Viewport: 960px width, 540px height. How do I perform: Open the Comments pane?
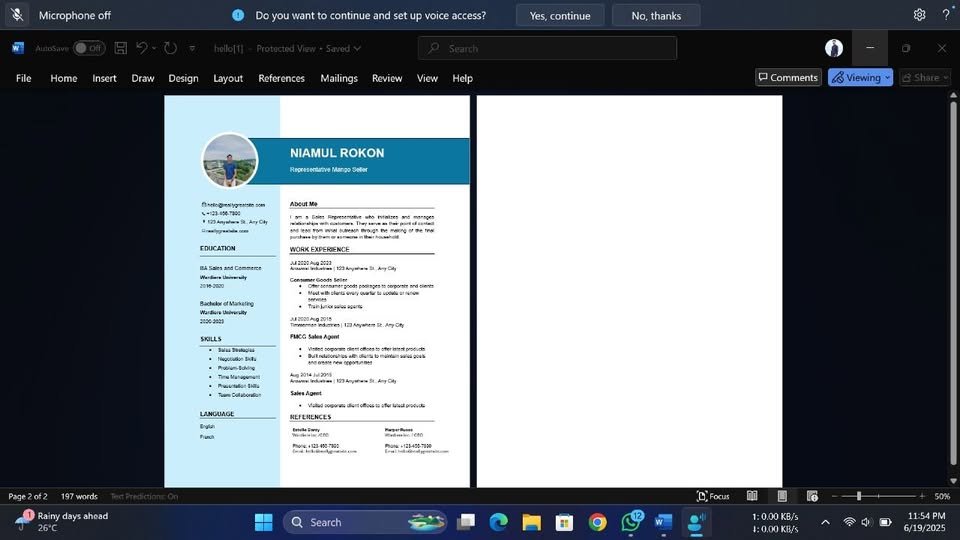coord(787,78)
